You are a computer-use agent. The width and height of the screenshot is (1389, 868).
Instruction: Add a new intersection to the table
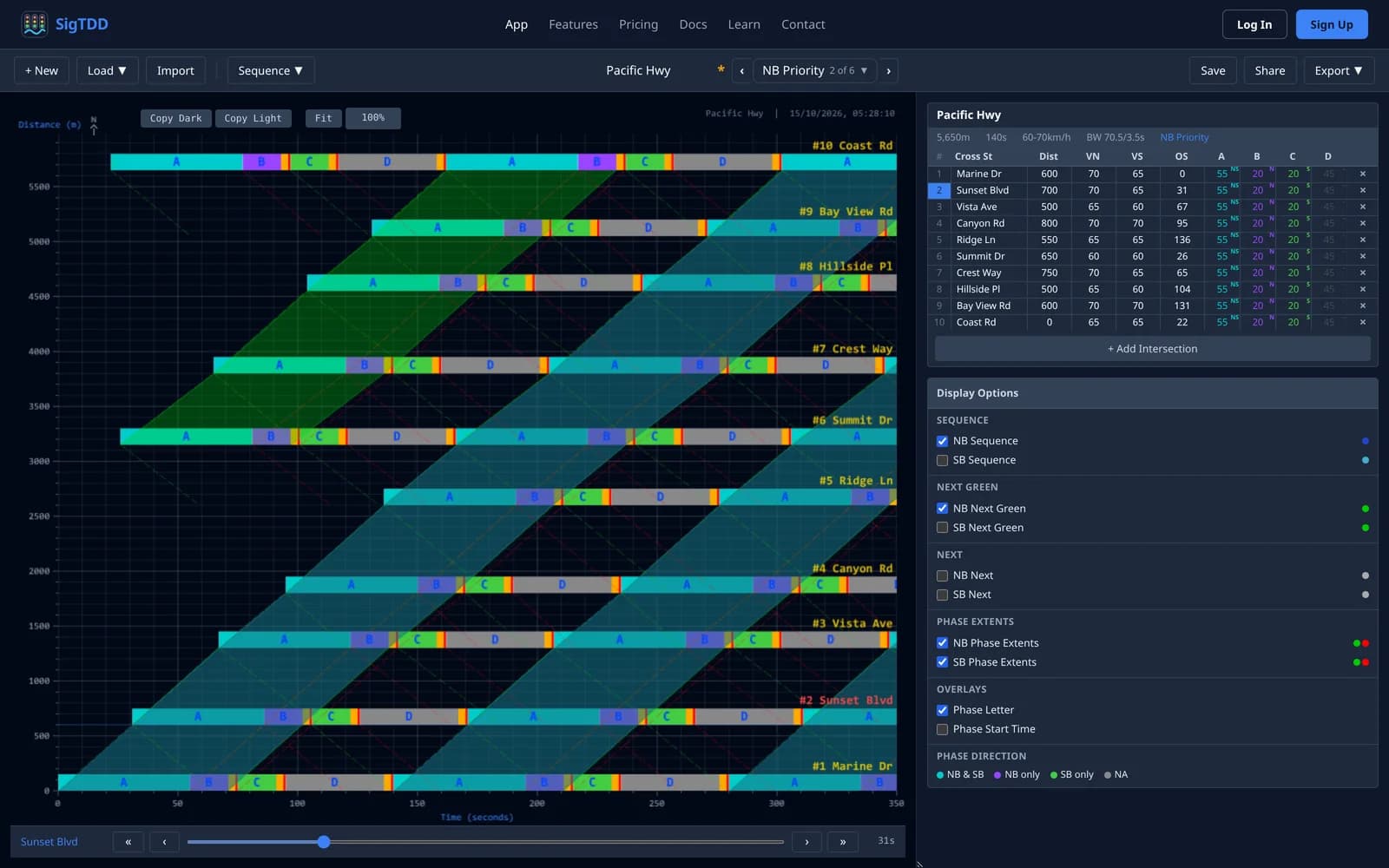tap(1152, 349)
